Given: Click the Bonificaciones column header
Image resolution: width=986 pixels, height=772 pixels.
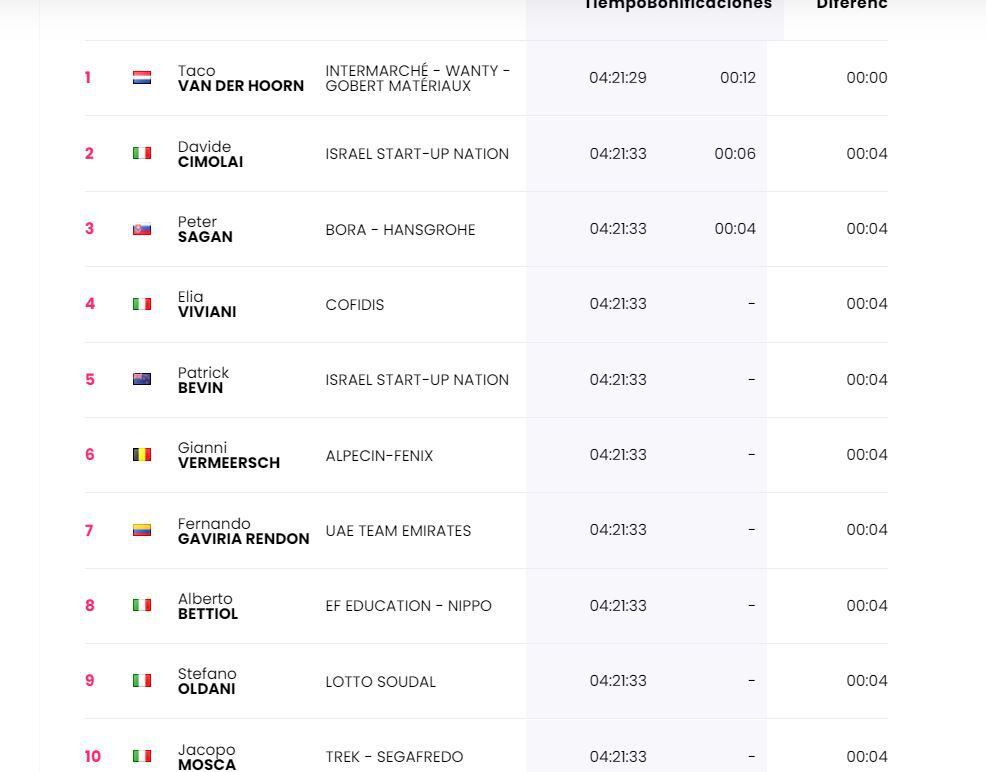Looking at the screenshot, I should (x=710, y=5).
